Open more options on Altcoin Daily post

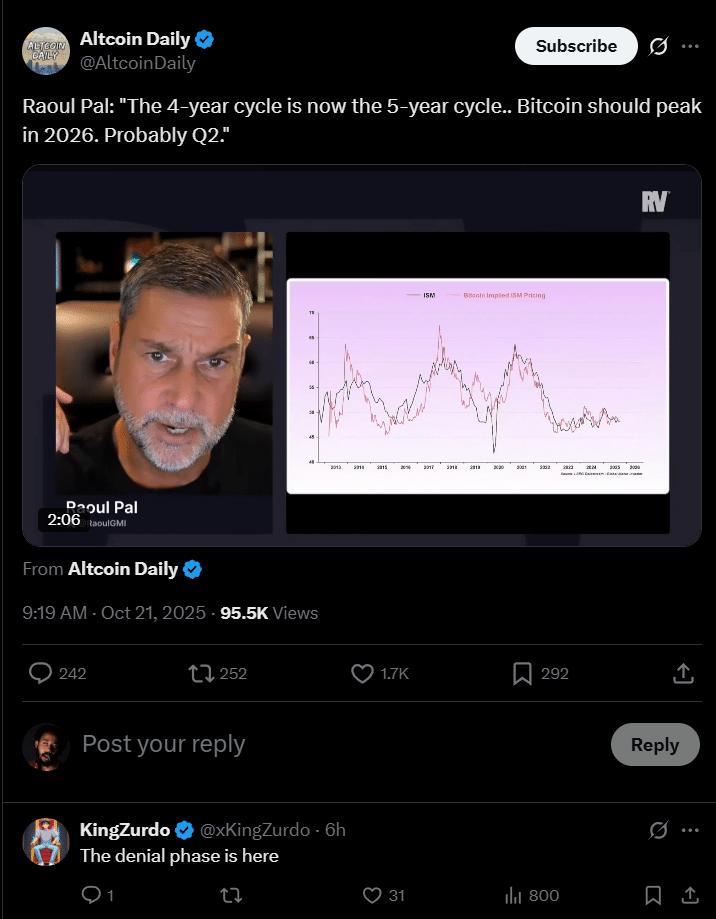690,46
